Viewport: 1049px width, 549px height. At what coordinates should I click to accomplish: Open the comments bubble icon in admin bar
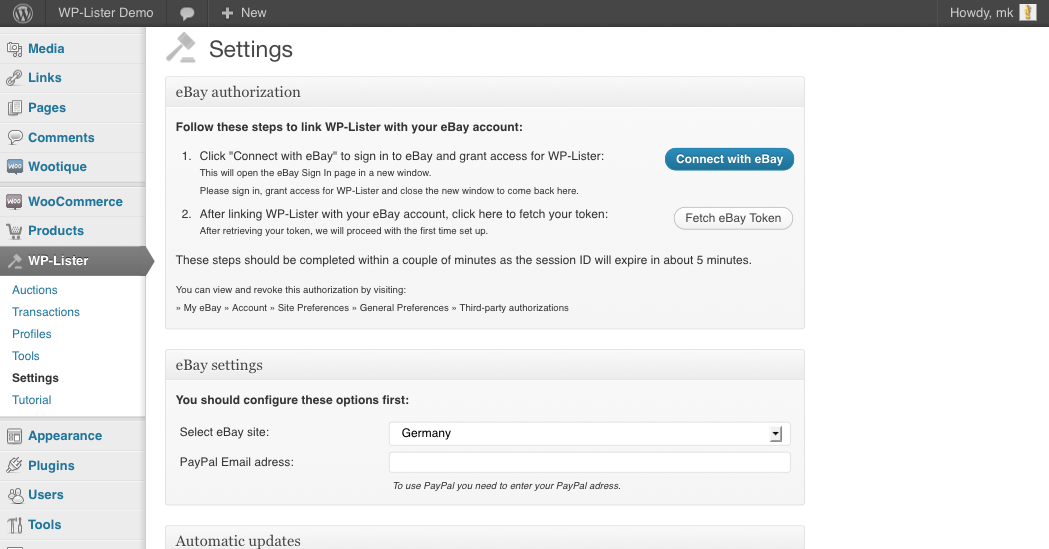[x=187, y=13]
